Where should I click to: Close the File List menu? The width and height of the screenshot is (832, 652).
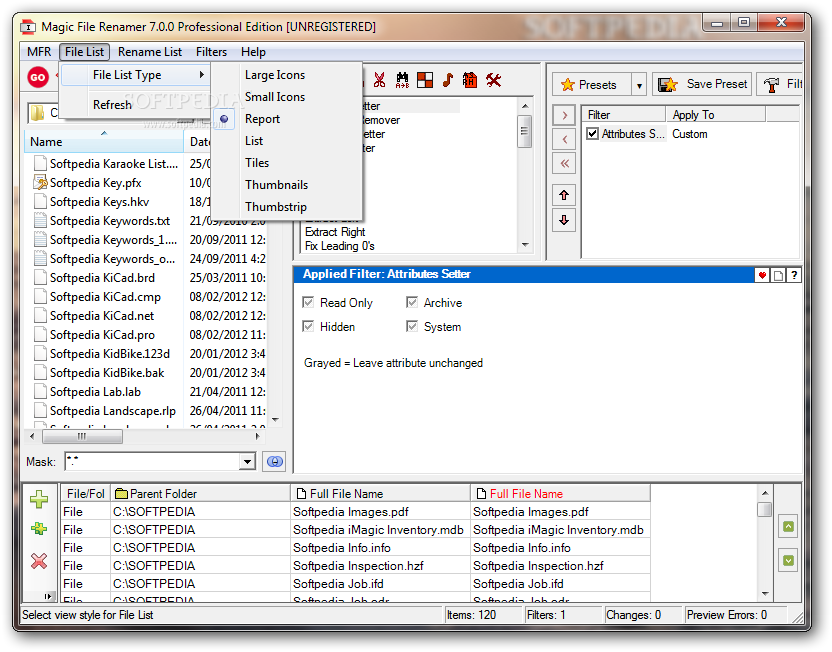[84, 52]
